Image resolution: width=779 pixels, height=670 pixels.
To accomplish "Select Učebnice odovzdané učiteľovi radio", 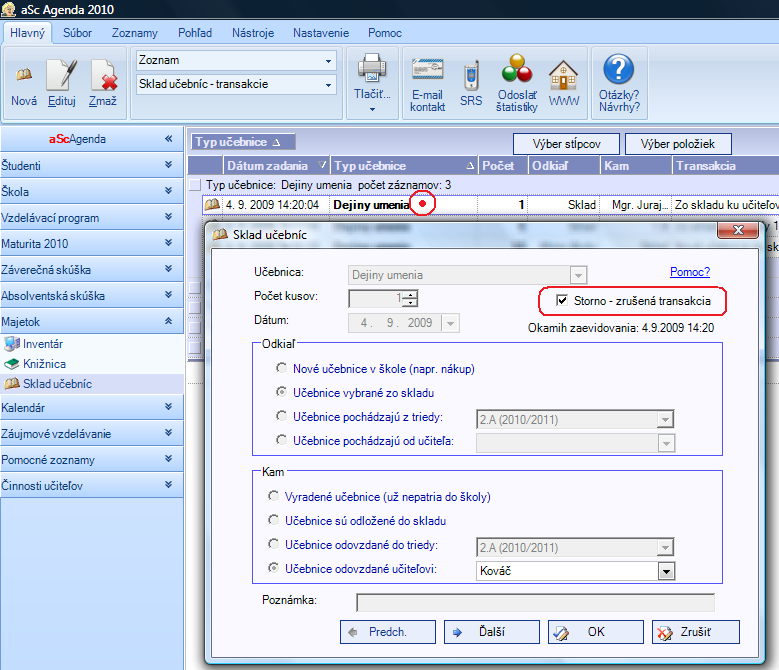I will 273,567.
